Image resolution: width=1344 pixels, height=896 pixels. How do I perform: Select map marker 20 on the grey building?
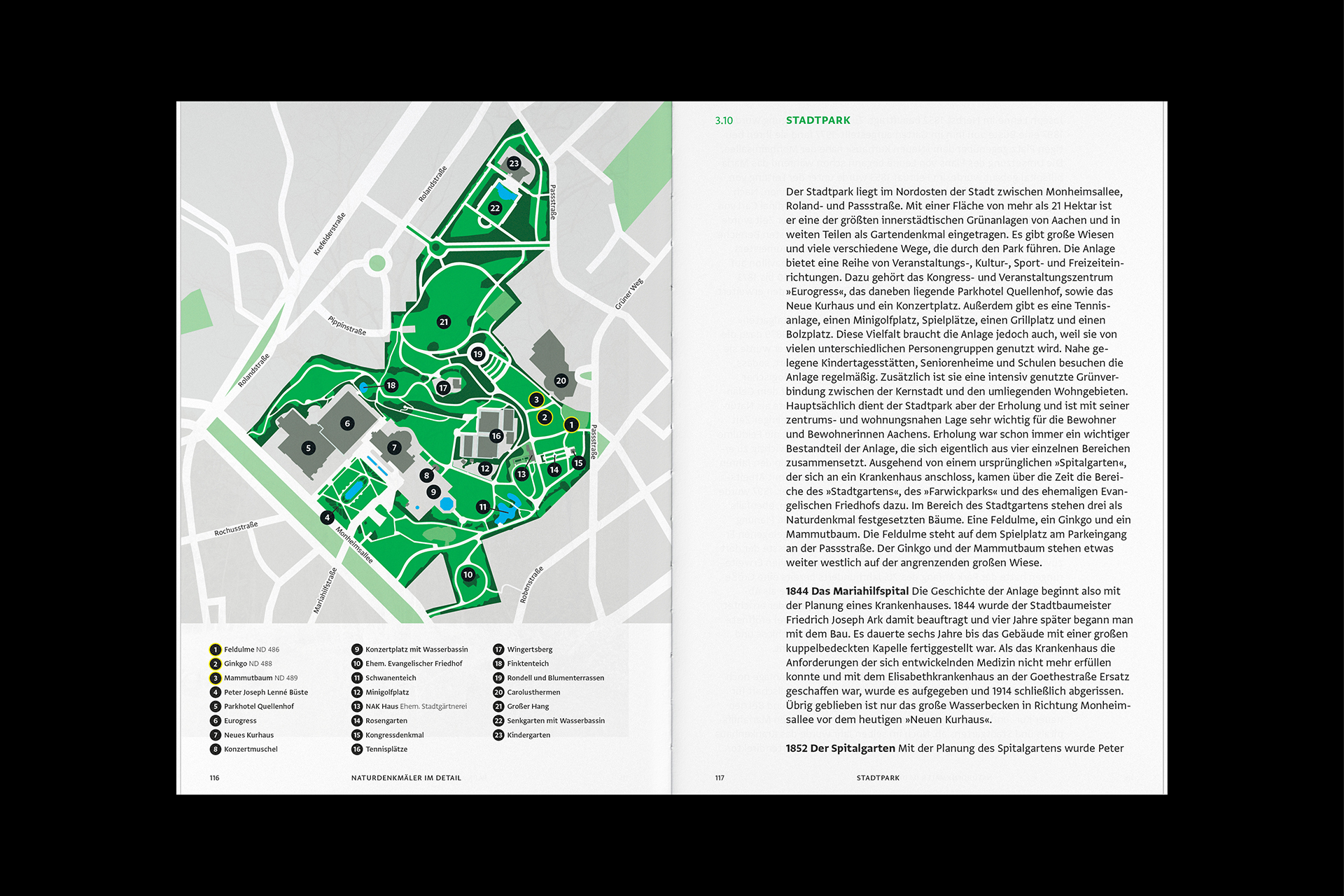coord(561,381)
